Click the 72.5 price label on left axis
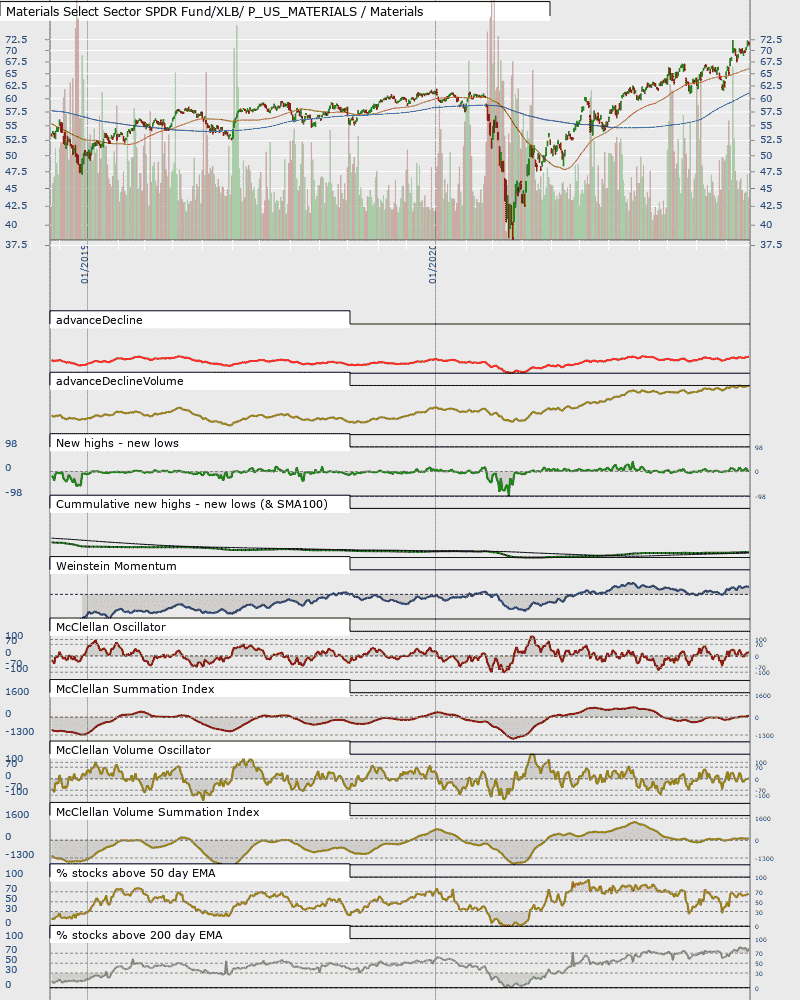Image resolution: width=800 pixels, height=1000 pixels. click(17, 40)
